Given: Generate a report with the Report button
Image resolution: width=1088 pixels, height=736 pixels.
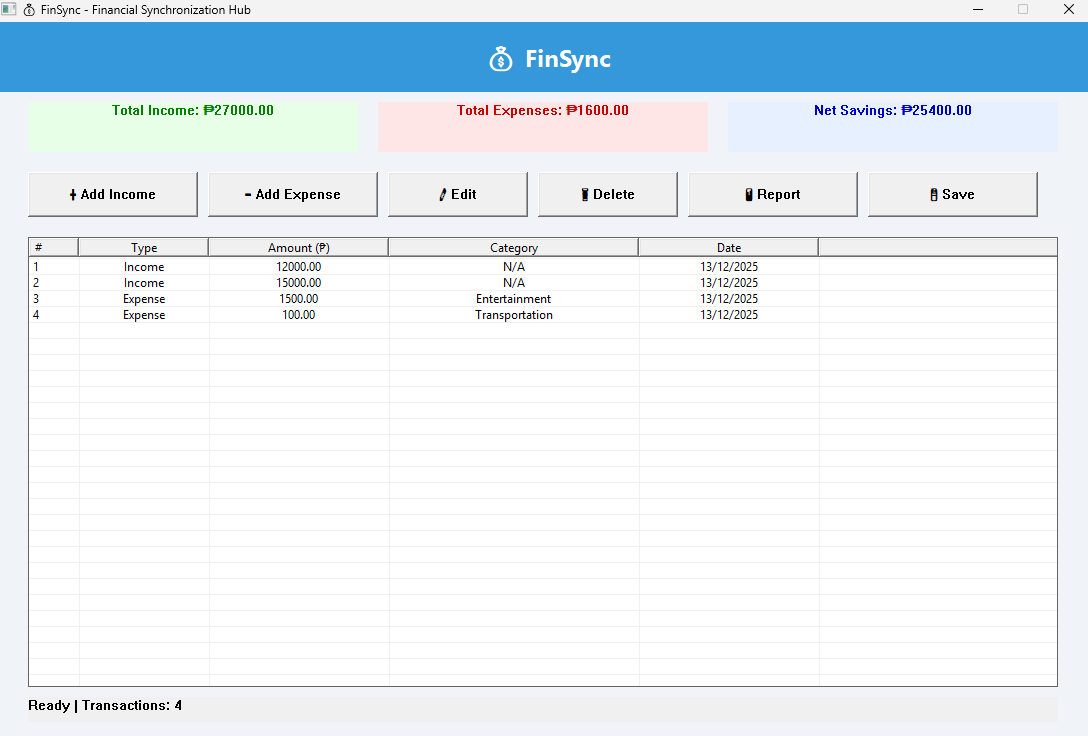Looking at the screenshot, I should click(x=773, y=194).
